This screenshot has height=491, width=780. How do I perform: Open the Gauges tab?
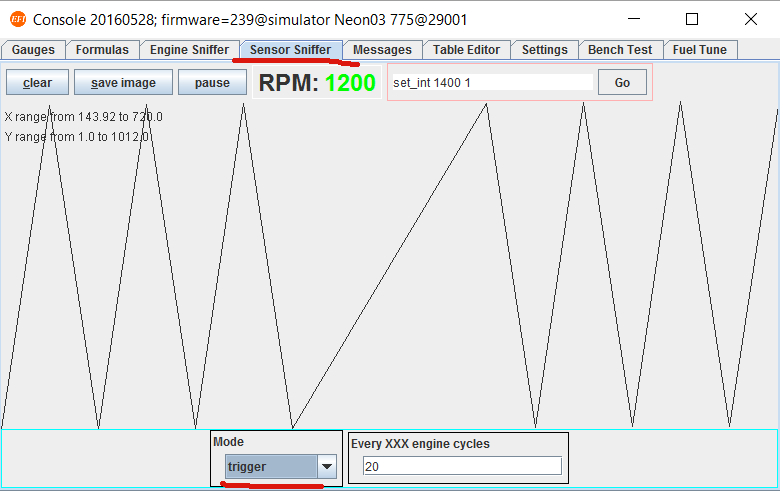click(x=34, y=50)
